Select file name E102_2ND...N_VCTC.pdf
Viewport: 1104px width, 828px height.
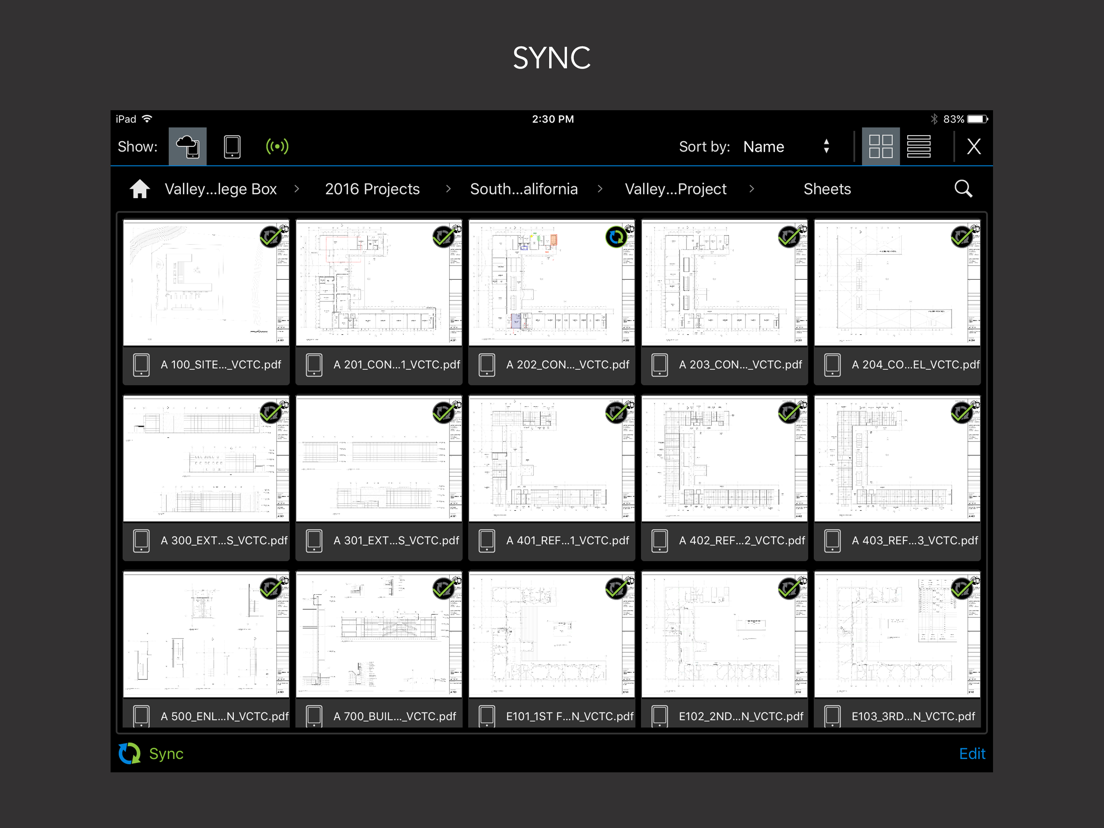[741, 716]
